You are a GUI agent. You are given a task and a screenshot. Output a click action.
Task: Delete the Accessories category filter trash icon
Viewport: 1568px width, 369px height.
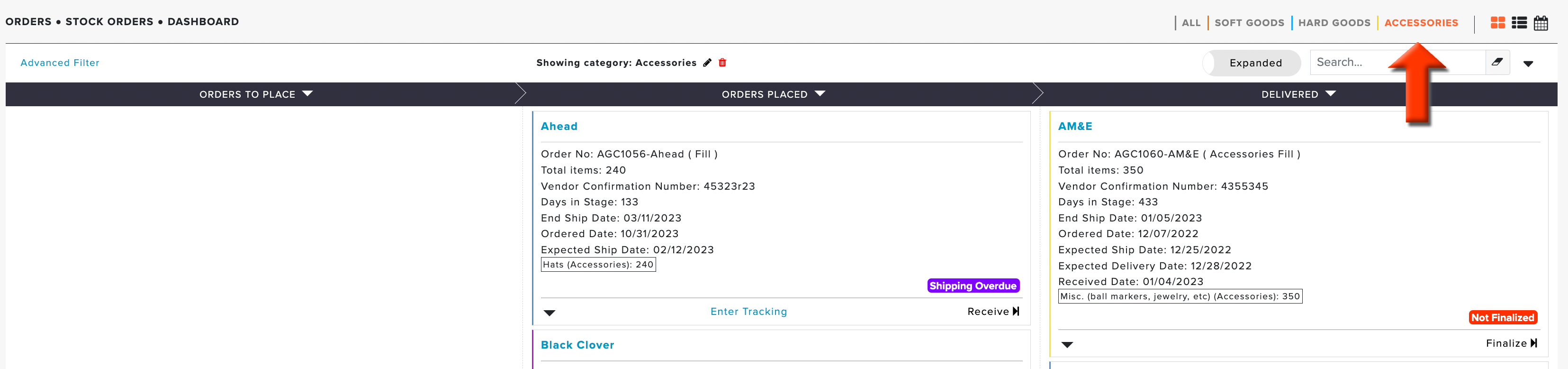(722, 62)
